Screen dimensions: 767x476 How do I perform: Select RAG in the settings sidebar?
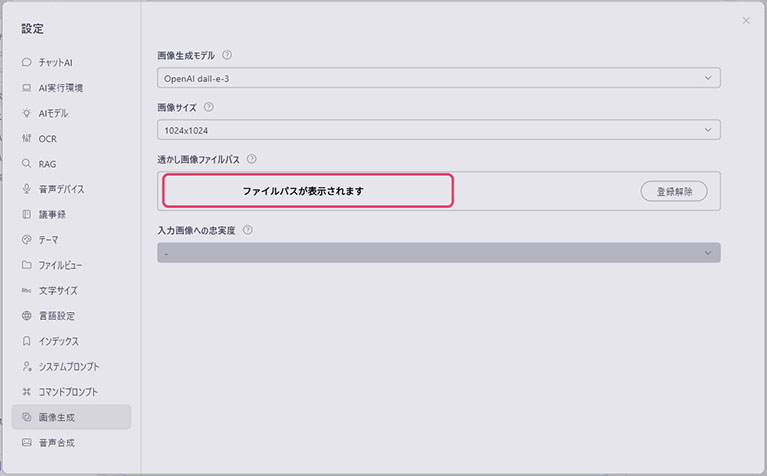pyautogui.click(x=71, y=163)
